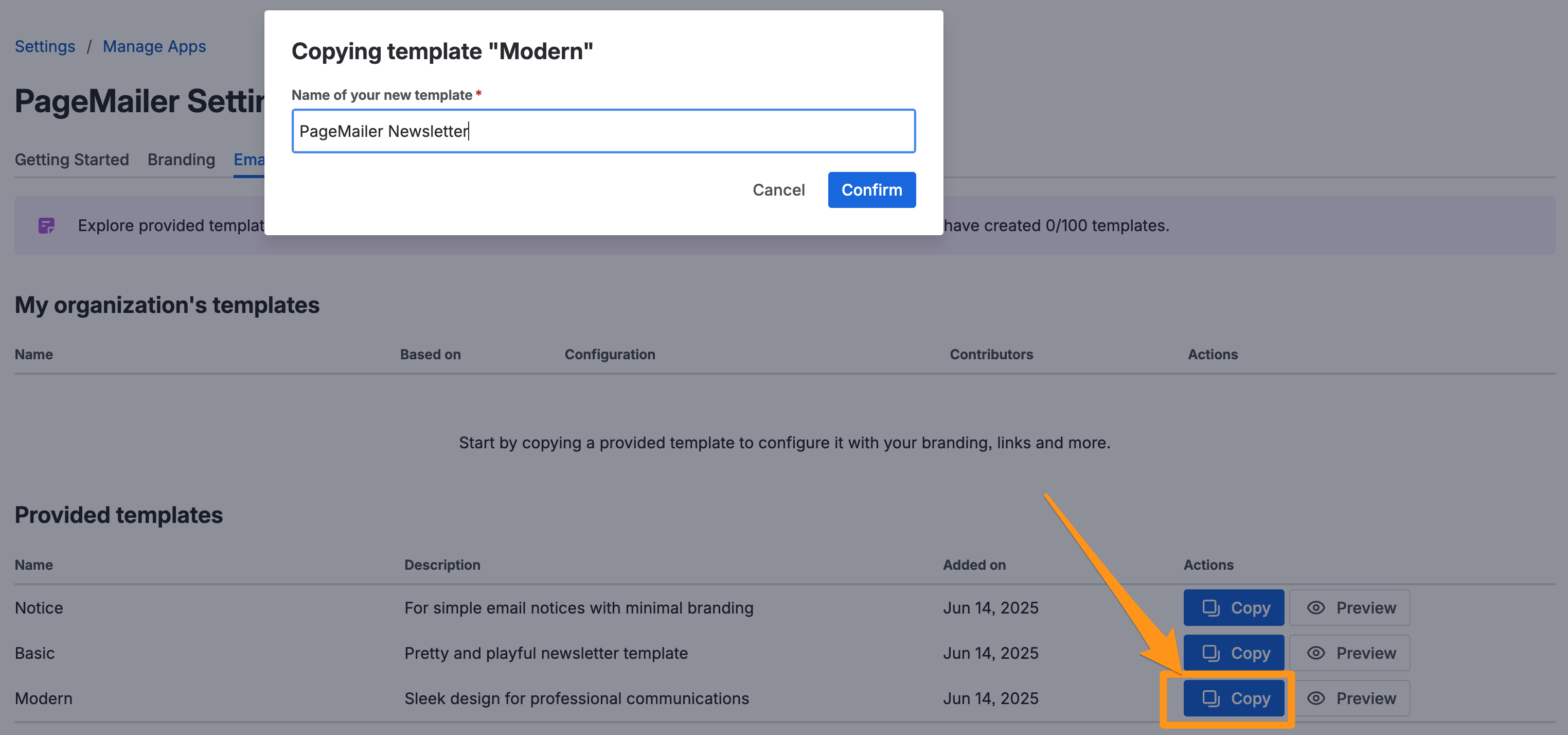Open the Manage Apps breadcrumb link
This screenshot has height=735, width=1568.
pos(154,46)
